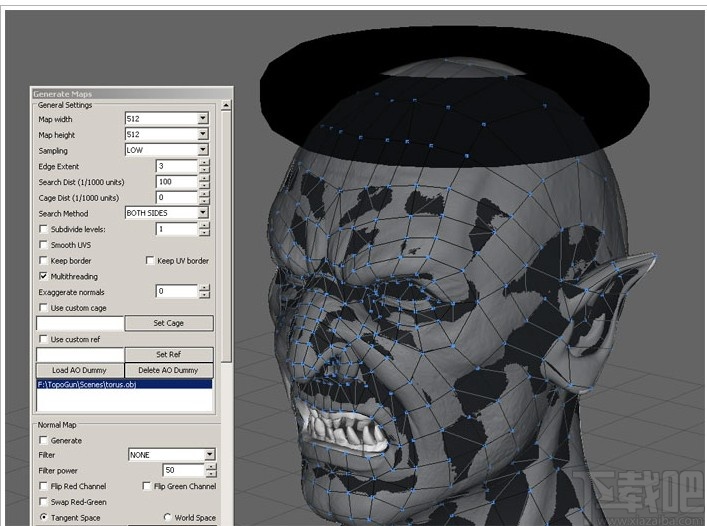Viewport: 707px width, 526px height.
Task: Toggle the Smooth UVS checkbox
Action: [x=43, y=245]
